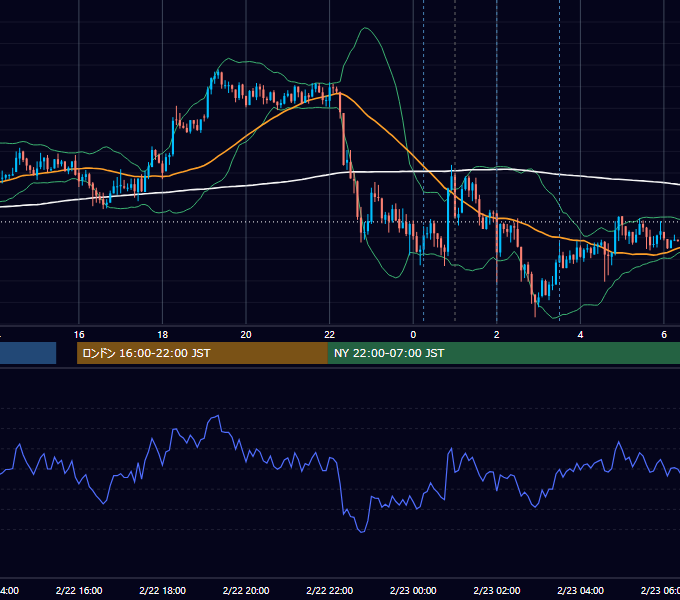
Task: Click the dashed vertical marker at 2 o'clock
Action: click(x=497, y=160)
